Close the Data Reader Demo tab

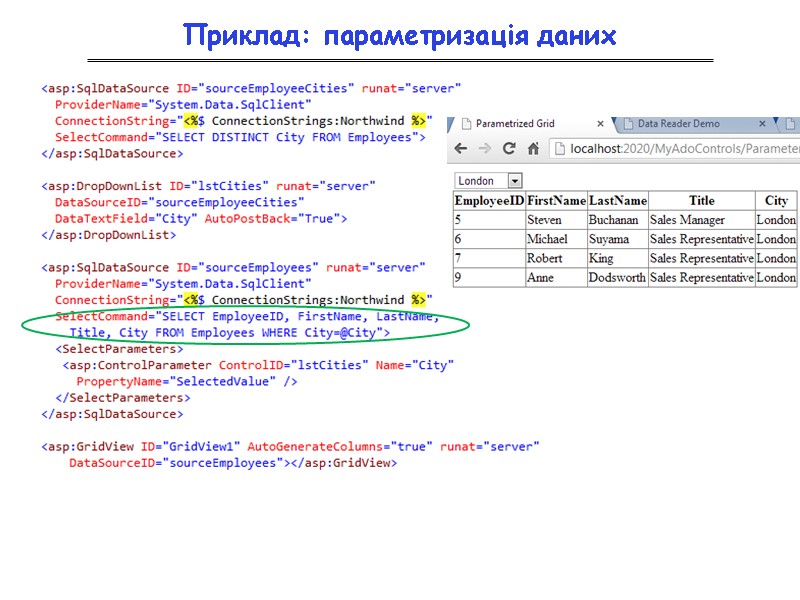(762, 123)
